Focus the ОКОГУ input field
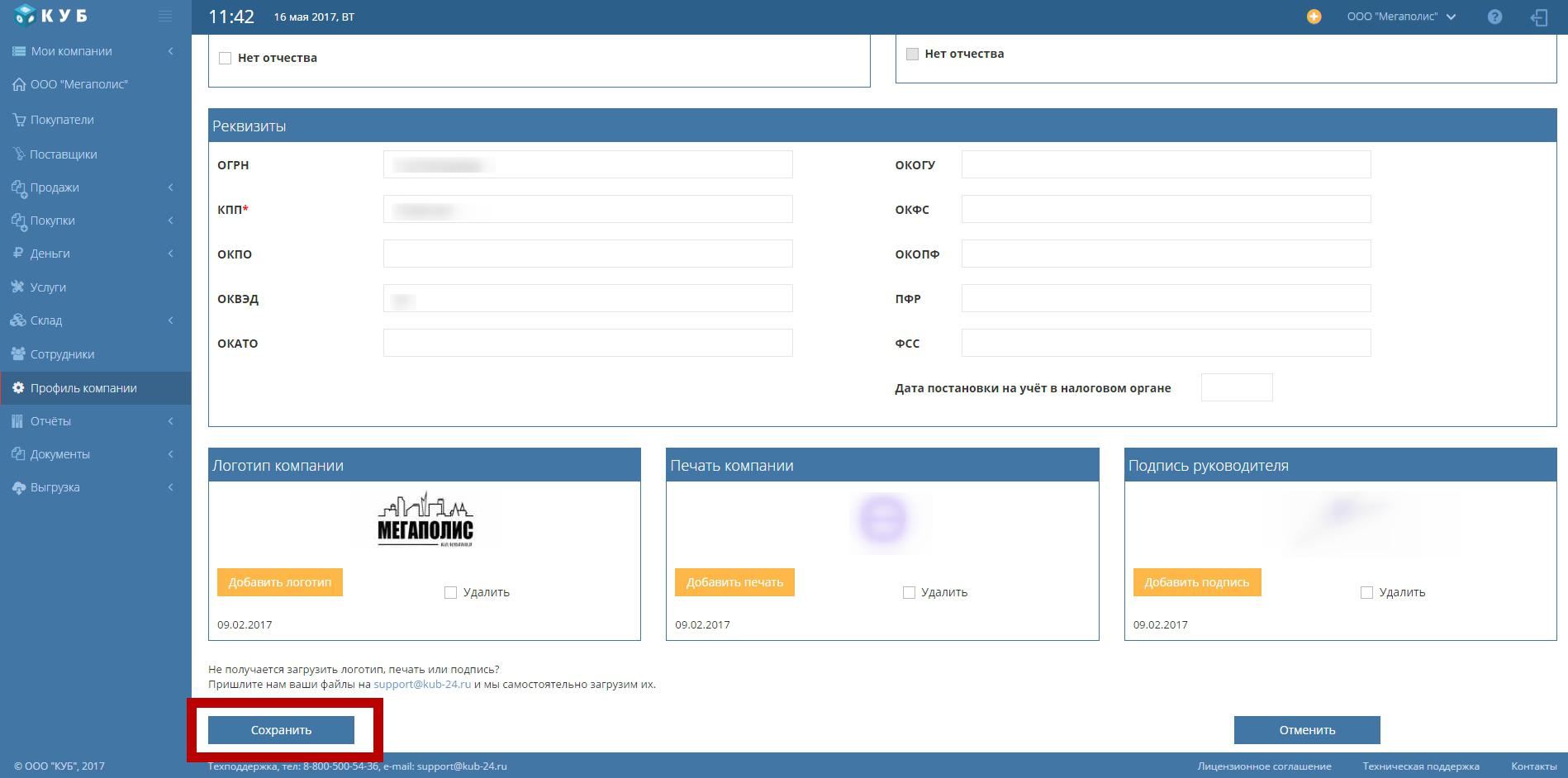1568x778 pixels. [x=1166, y=164]
